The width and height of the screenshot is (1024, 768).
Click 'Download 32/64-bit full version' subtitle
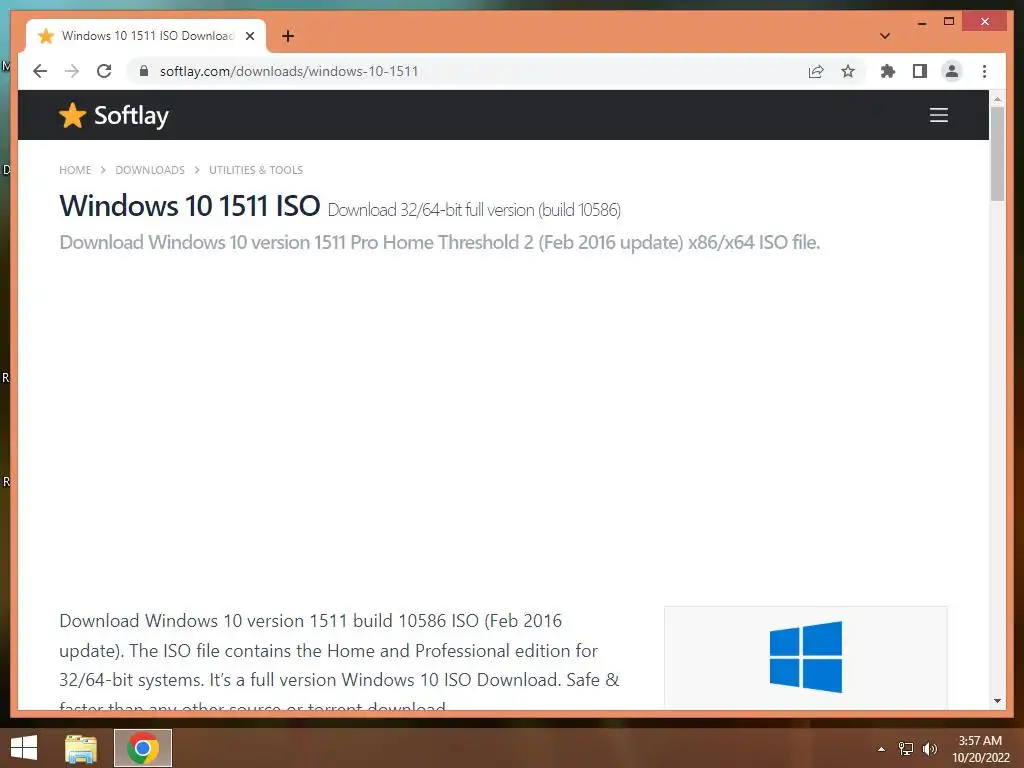click(474, 210)
